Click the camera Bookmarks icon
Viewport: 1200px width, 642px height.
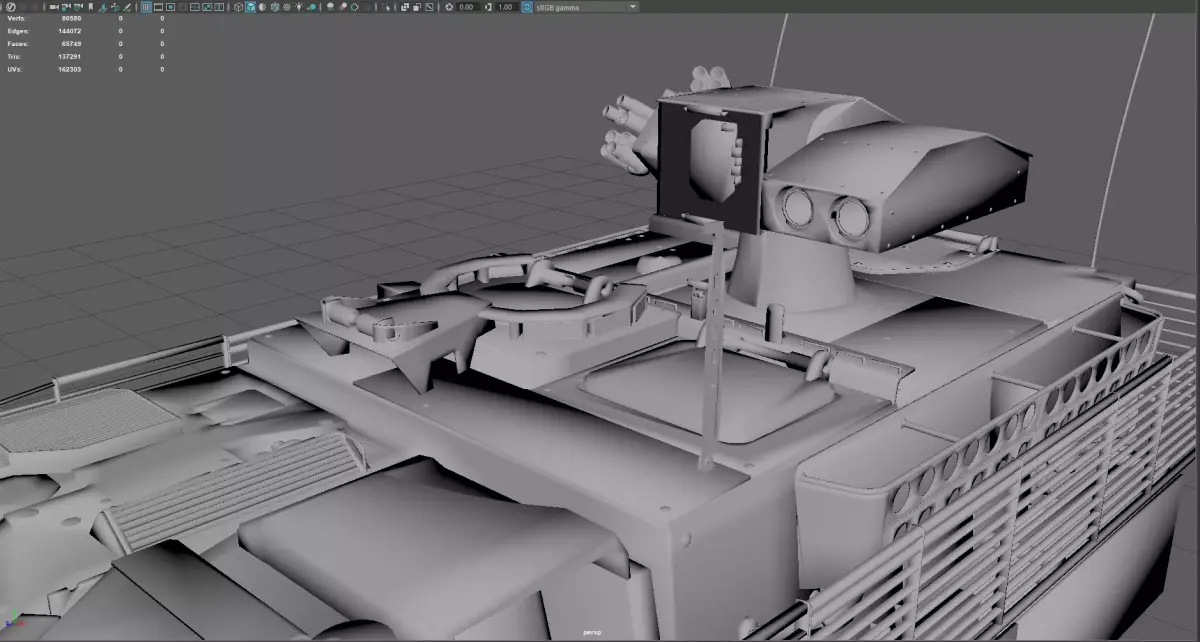pos(91,6)
